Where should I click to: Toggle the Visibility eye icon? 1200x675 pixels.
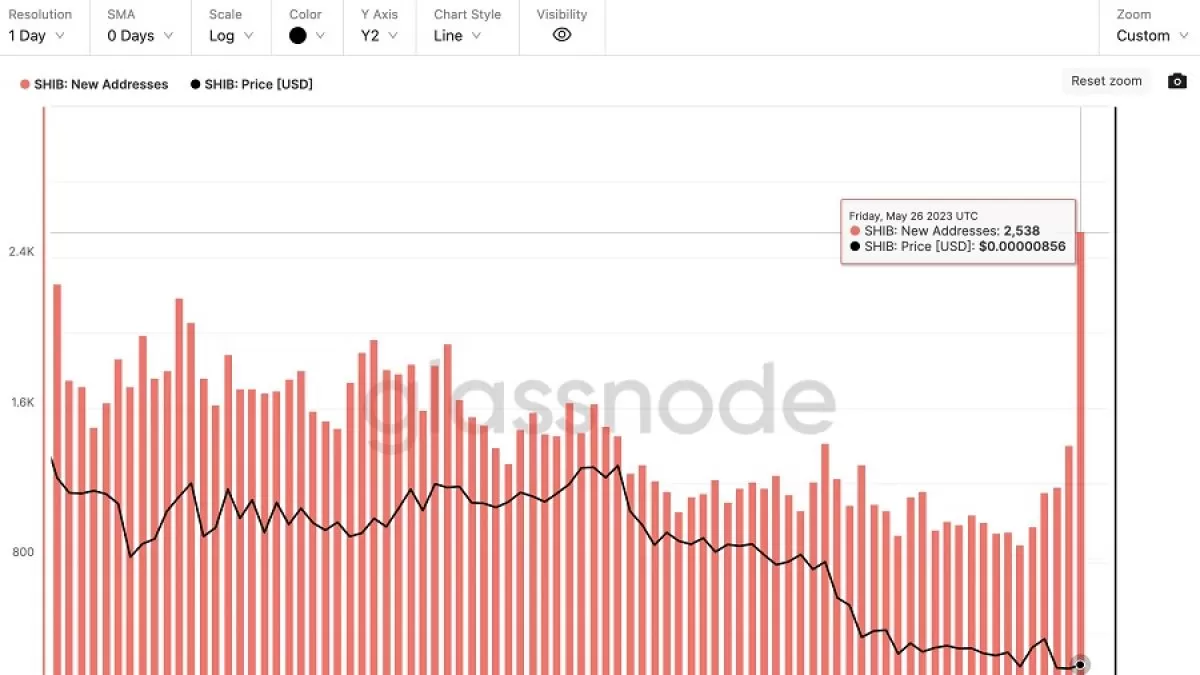tap(562, 35)
